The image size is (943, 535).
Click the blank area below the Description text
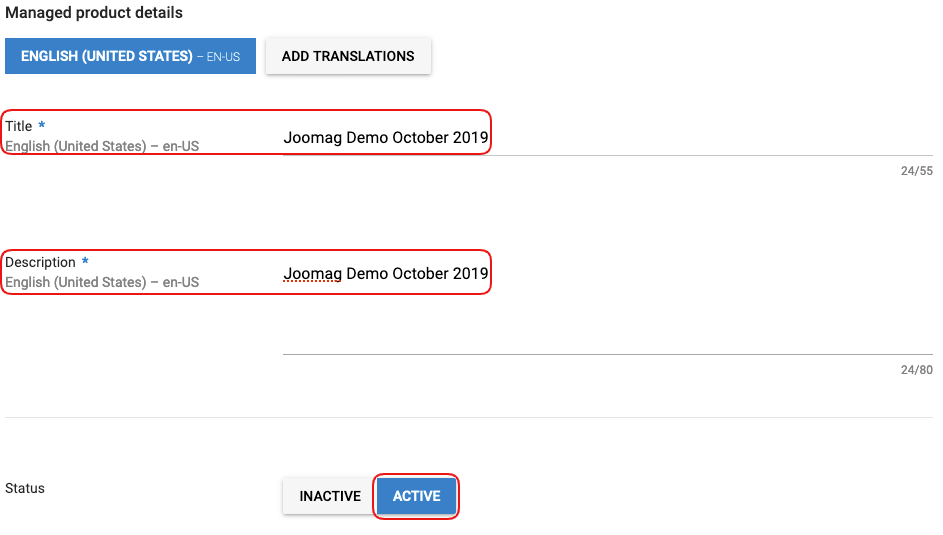[x=600, y=322]
